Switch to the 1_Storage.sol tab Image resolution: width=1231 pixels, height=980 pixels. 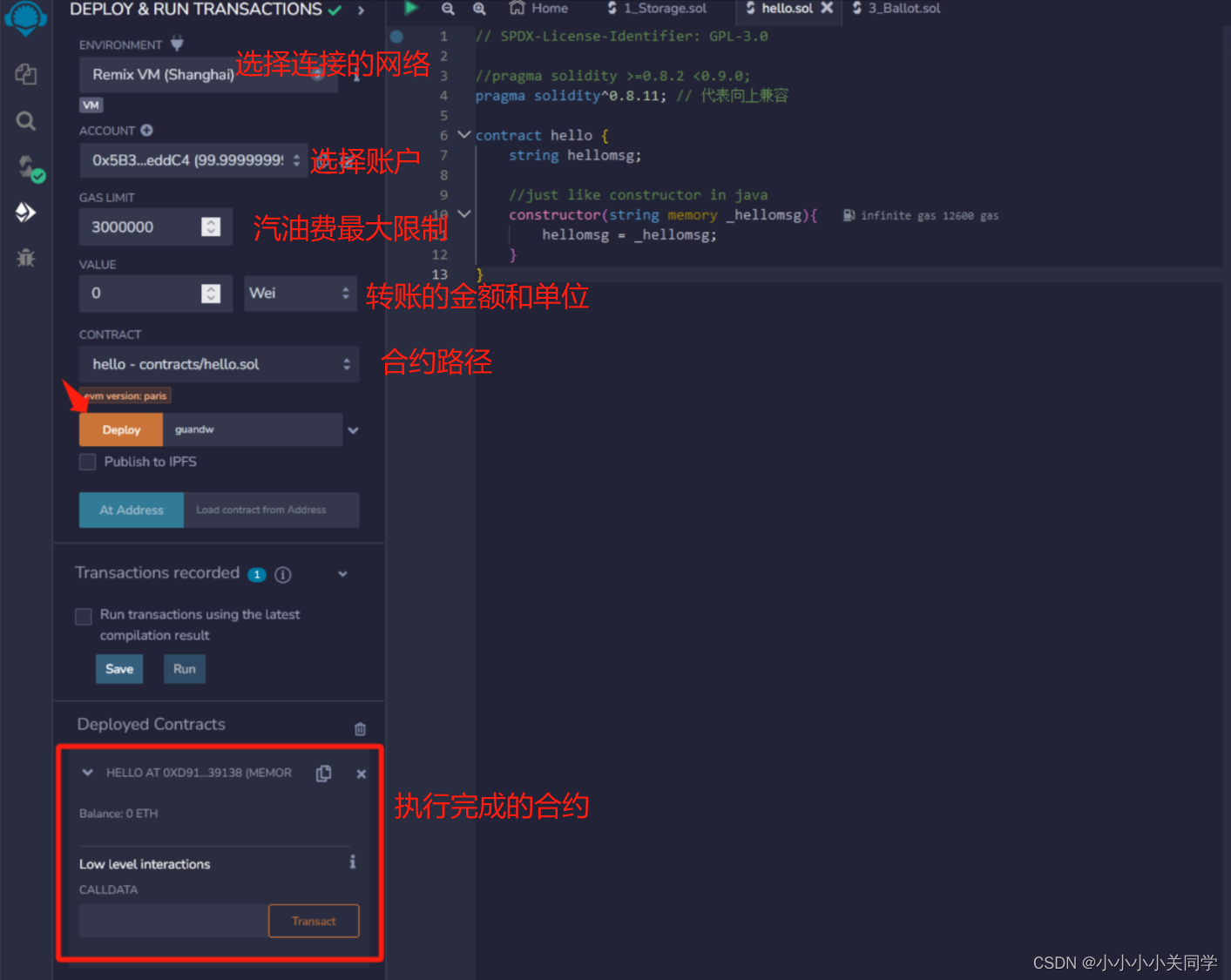click(657, 9)
